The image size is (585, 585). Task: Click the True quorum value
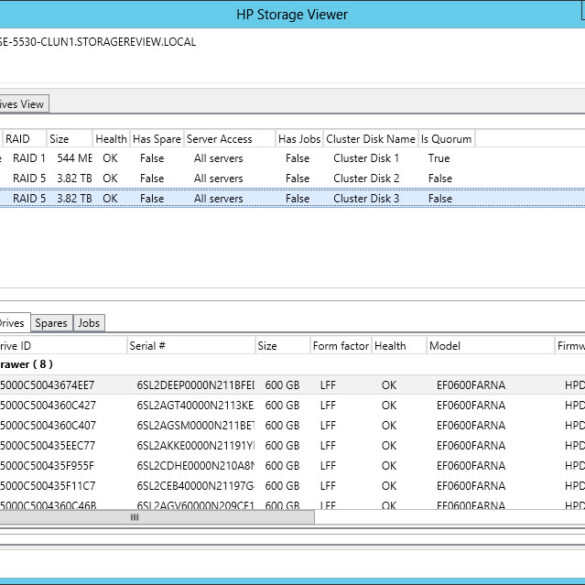(x=439, y=158)
